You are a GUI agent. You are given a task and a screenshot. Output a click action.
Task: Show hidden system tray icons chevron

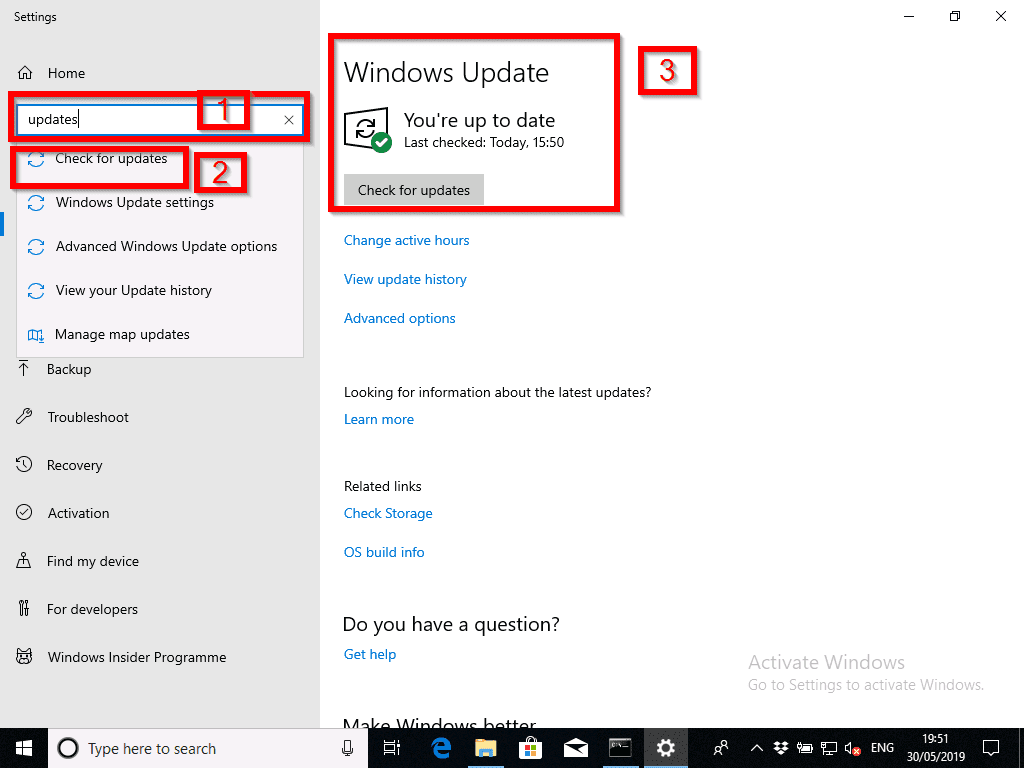pos(756,748)
